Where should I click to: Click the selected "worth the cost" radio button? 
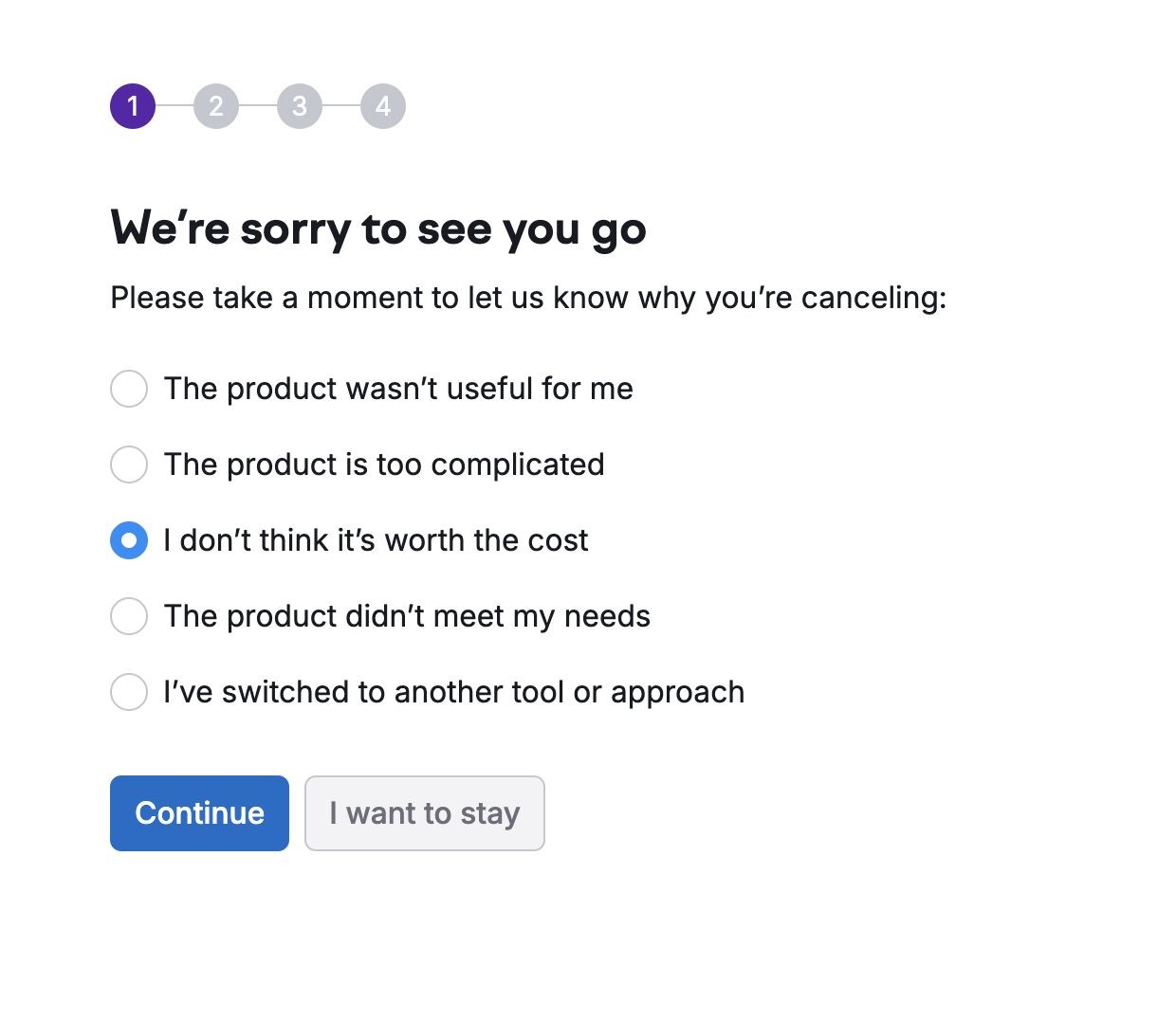click(129, 540)
